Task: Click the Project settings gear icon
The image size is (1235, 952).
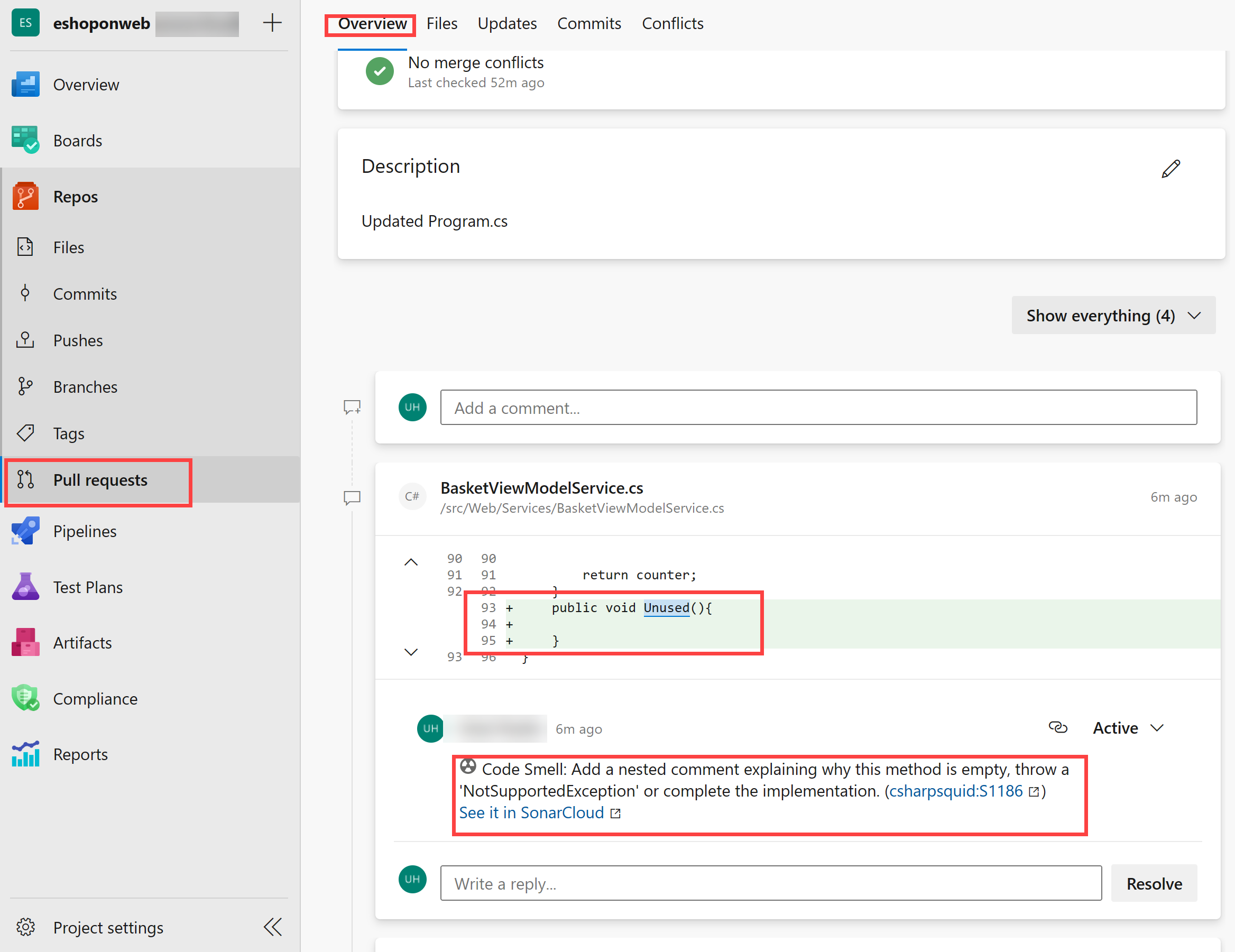Action: [25, 927]
